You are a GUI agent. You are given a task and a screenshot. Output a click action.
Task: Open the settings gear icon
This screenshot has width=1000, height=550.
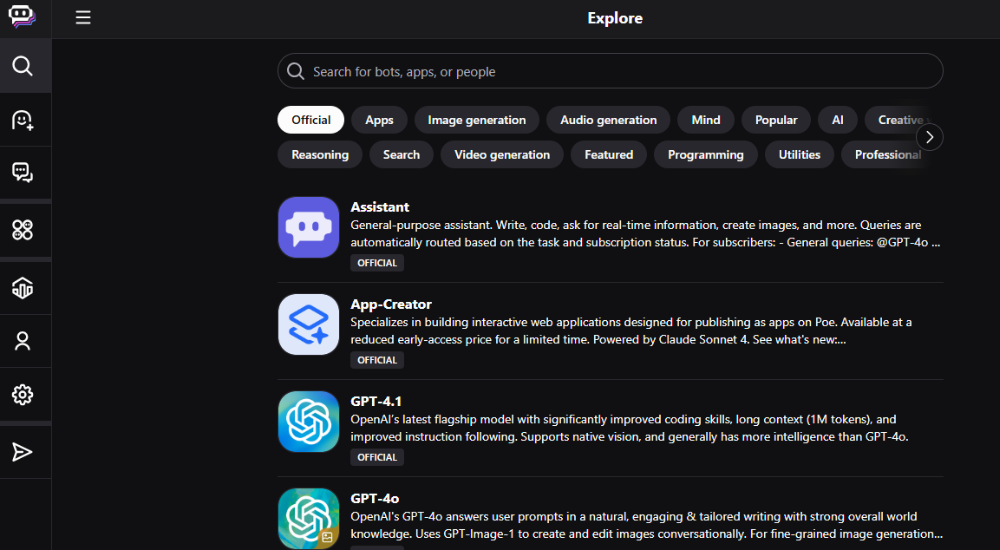coord(22,394)
